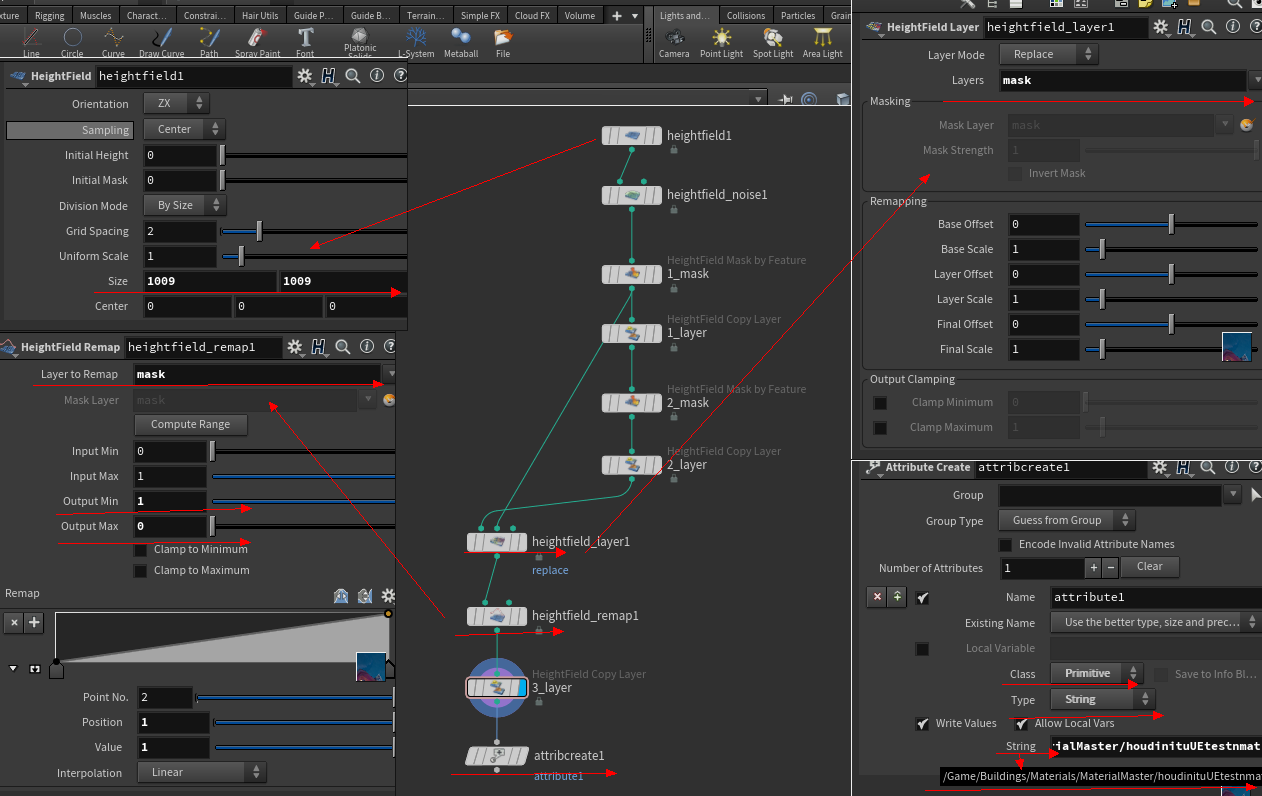Enable the Invert Mask checkbox

(x=1014, y=173)
